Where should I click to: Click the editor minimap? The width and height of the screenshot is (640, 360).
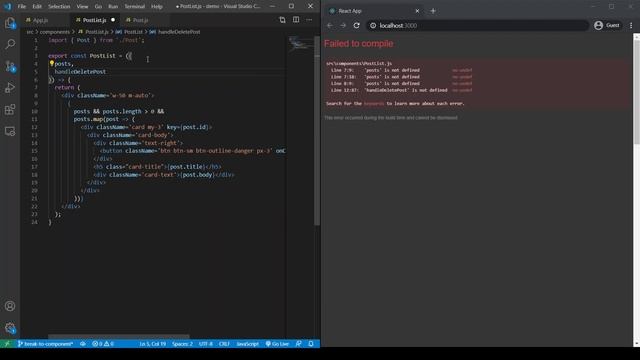[300, 43]
